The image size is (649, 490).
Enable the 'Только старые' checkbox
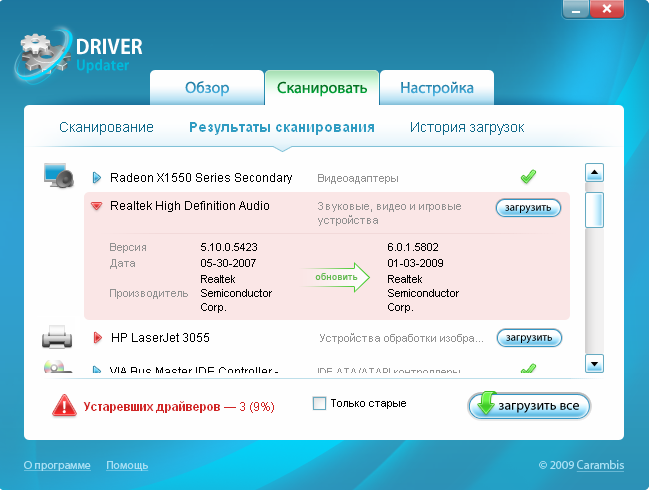[x=320, y=404]
